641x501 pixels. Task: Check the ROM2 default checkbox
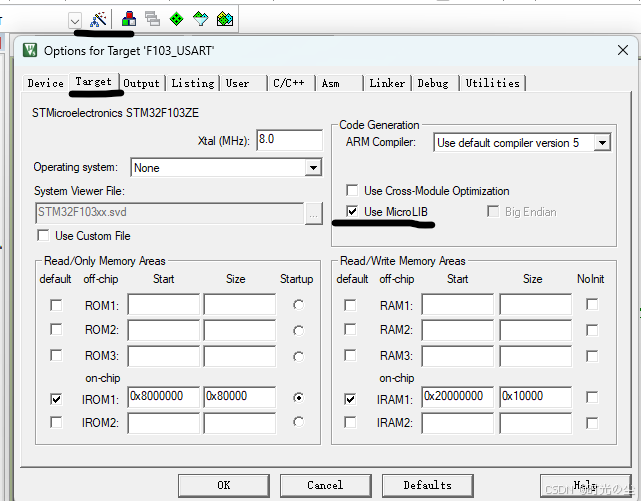[x=56, y=329]
